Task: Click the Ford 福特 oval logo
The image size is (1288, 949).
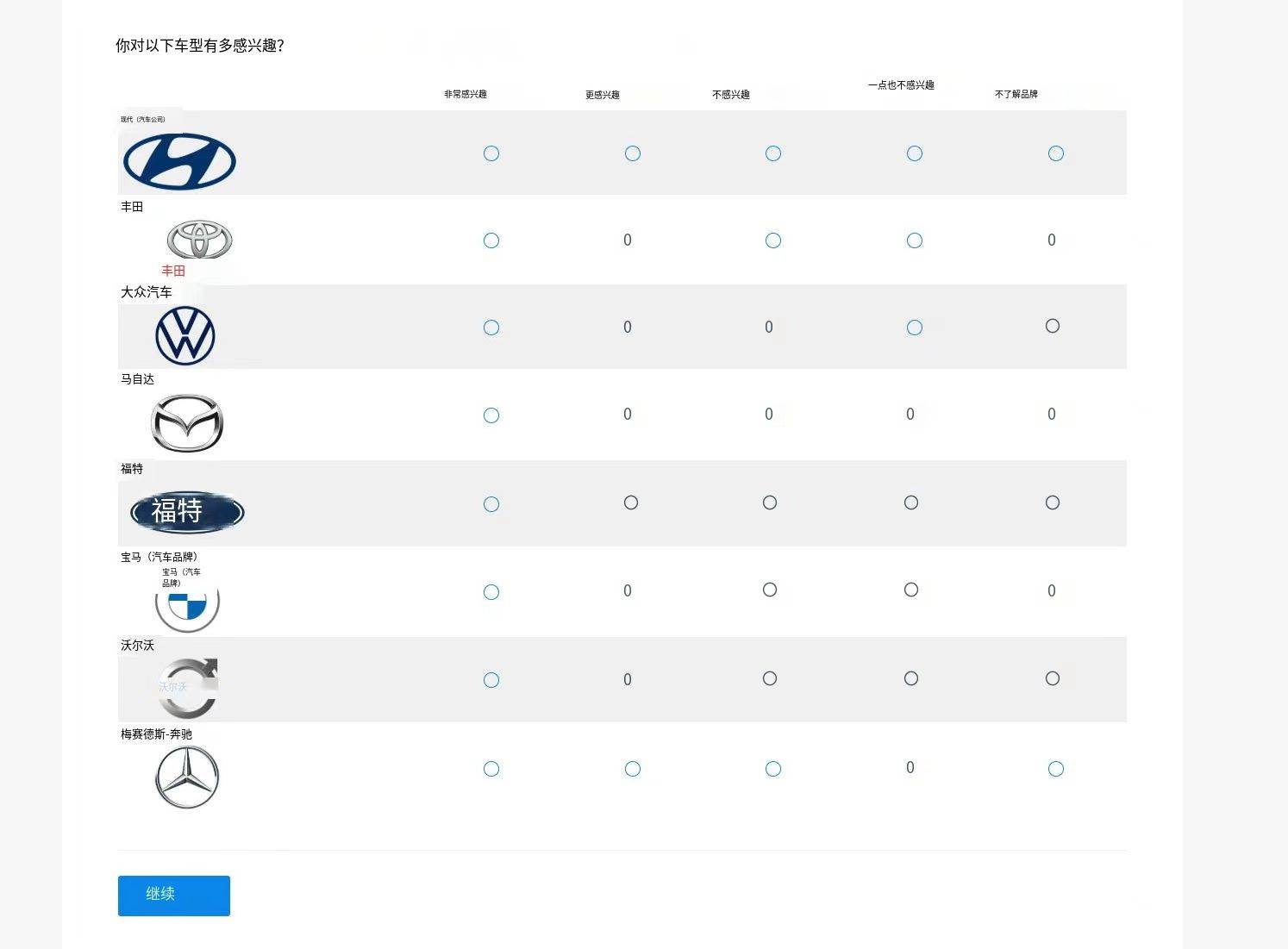Action: tap(187, 512)
